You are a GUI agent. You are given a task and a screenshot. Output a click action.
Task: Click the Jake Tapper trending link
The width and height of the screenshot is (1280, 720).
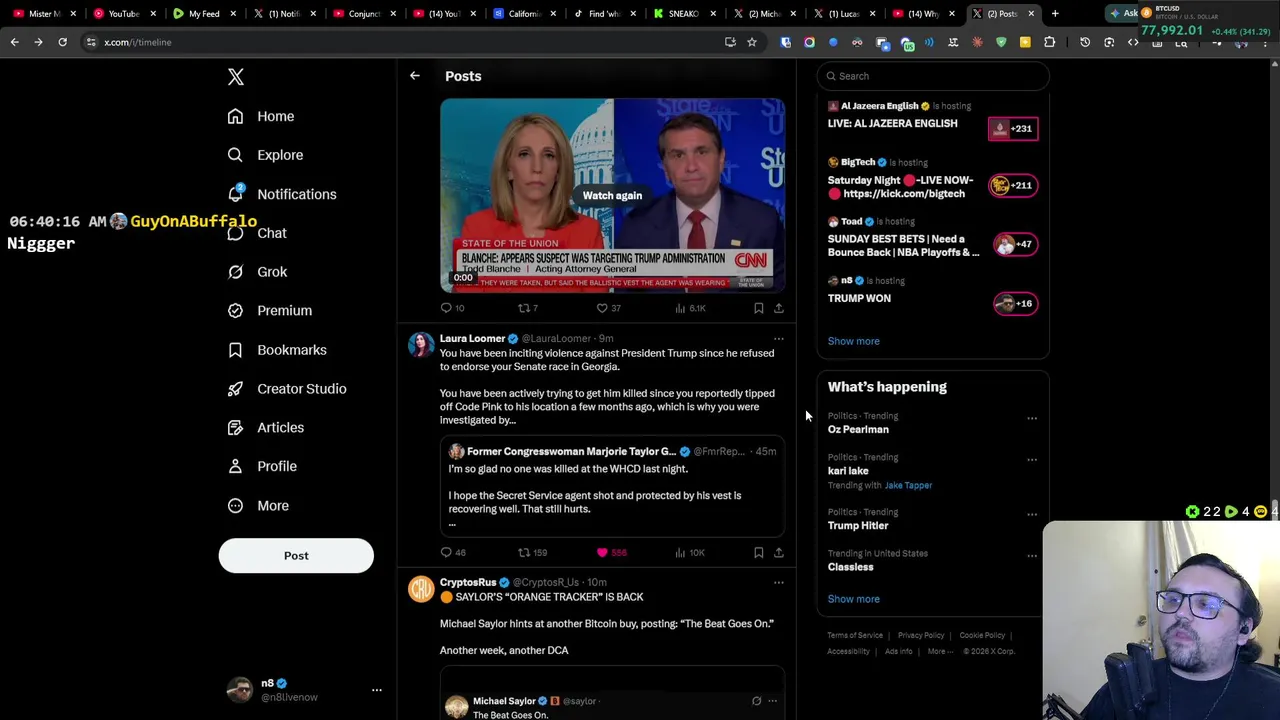(x=908, y=486)
